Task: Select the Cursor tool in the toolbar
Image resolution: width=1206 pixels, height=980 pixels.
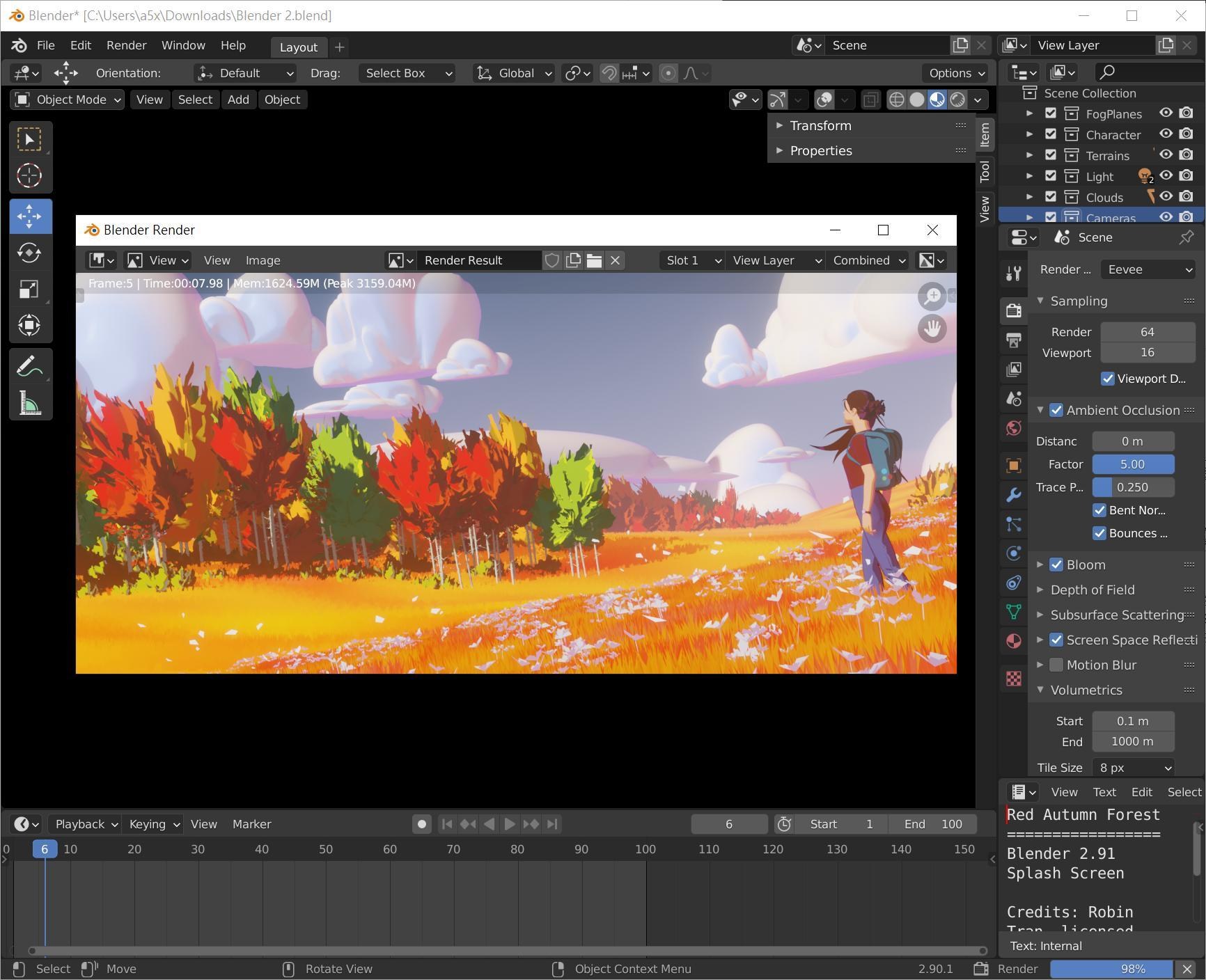Action: [x=29, y=176]
